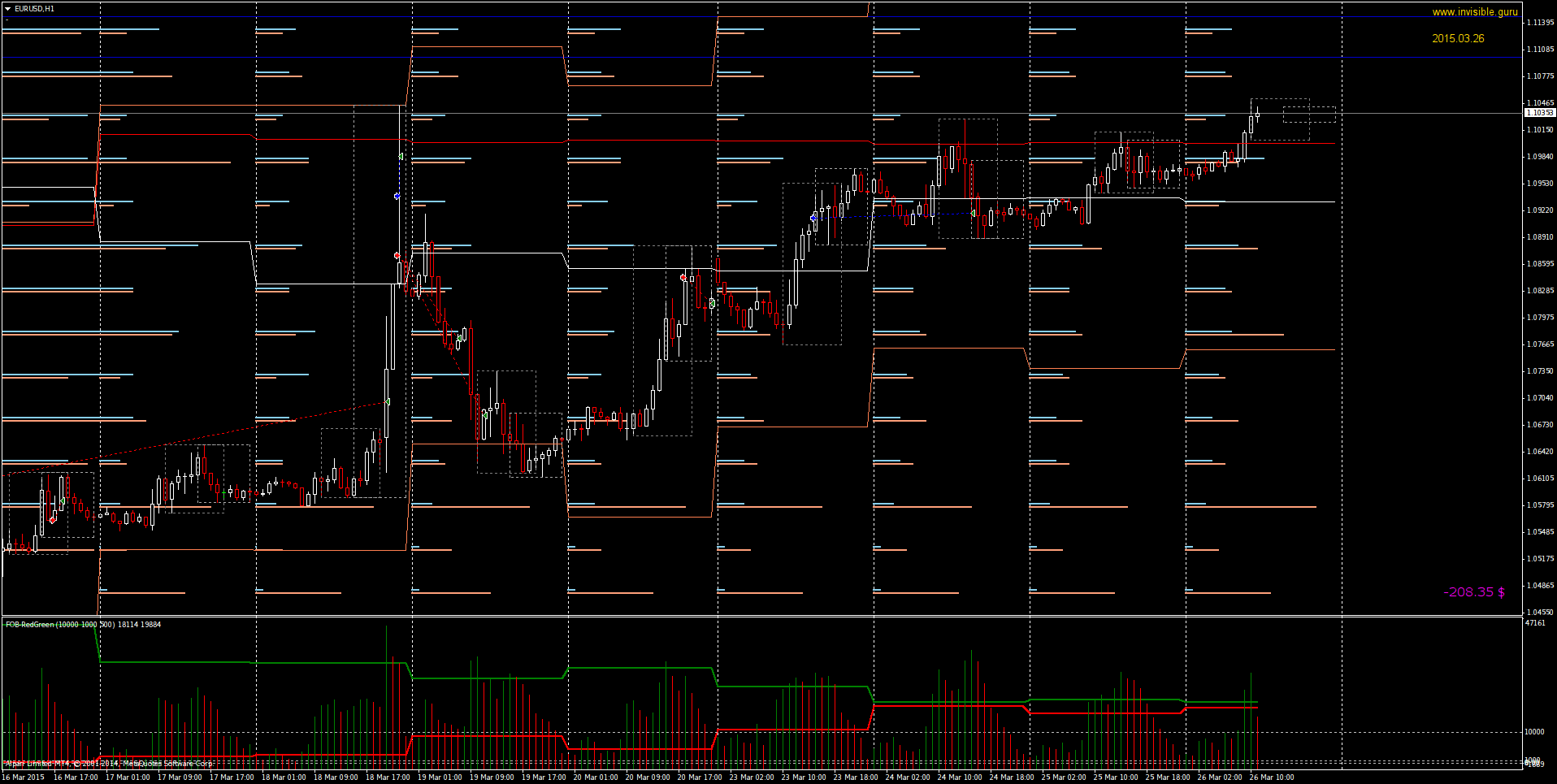The width and height of the screenshot is (1557, 784).
Task: Click price axis value 1.09220
Action: [1540, 210]
